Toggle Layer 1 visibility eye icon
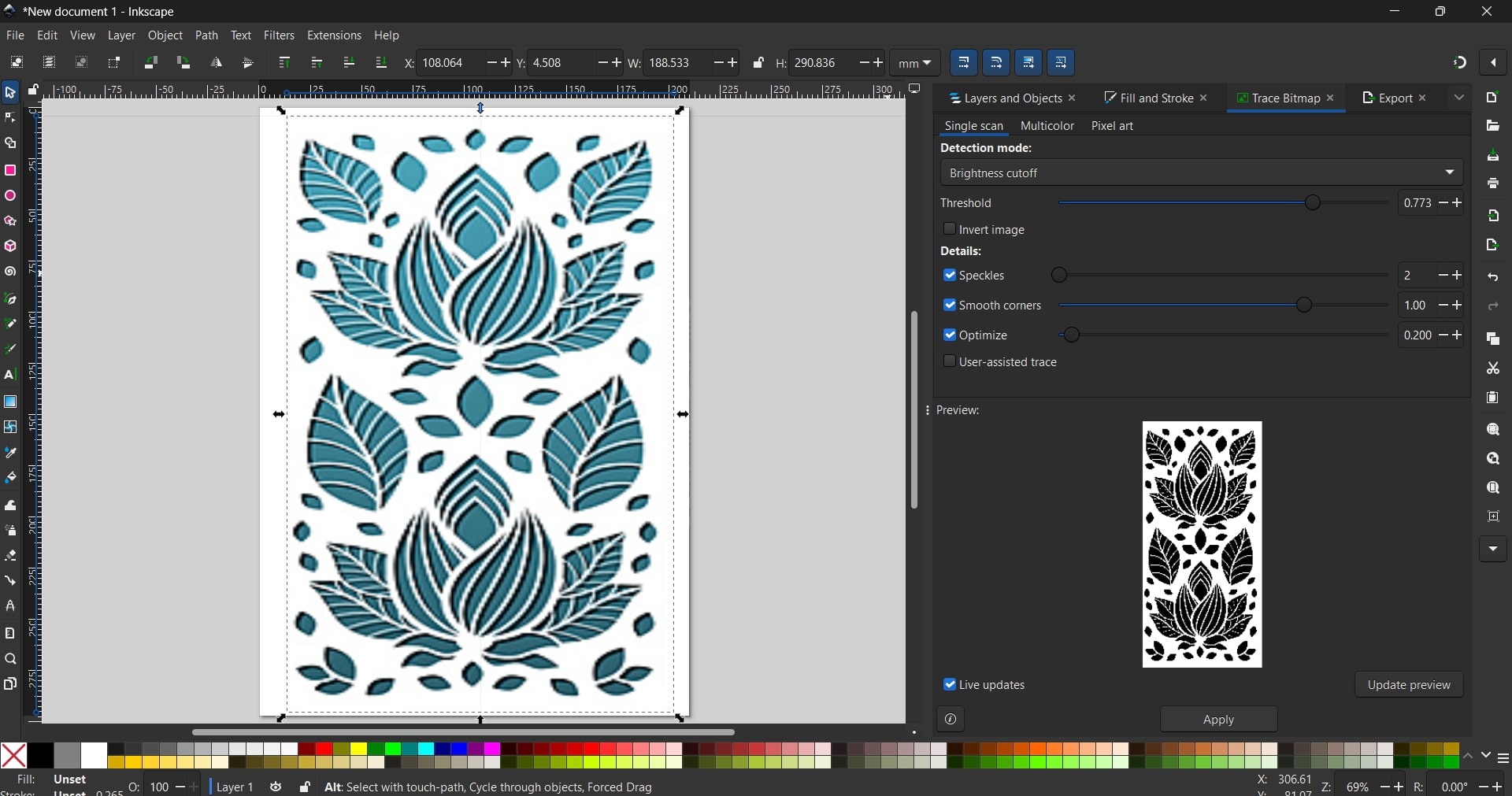Viewport: 1512px width, 796px height. coord(276,787)
